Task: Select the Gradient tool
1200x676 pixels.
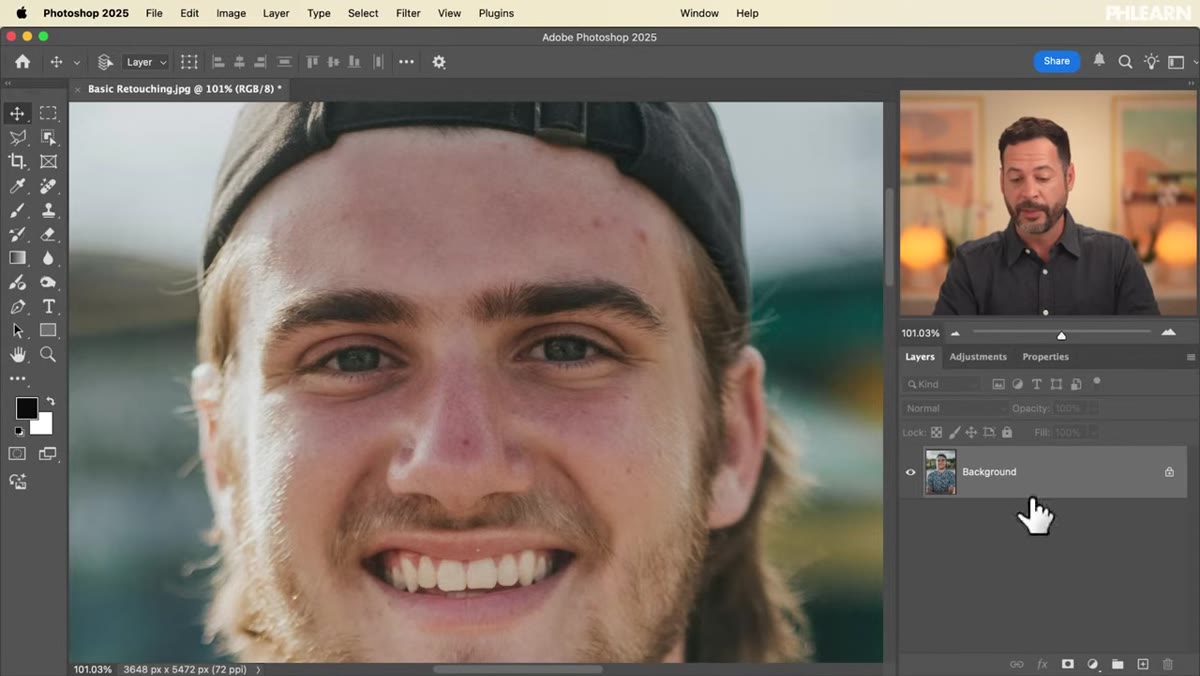Action: pyautogui.click(x=17, y=258)
